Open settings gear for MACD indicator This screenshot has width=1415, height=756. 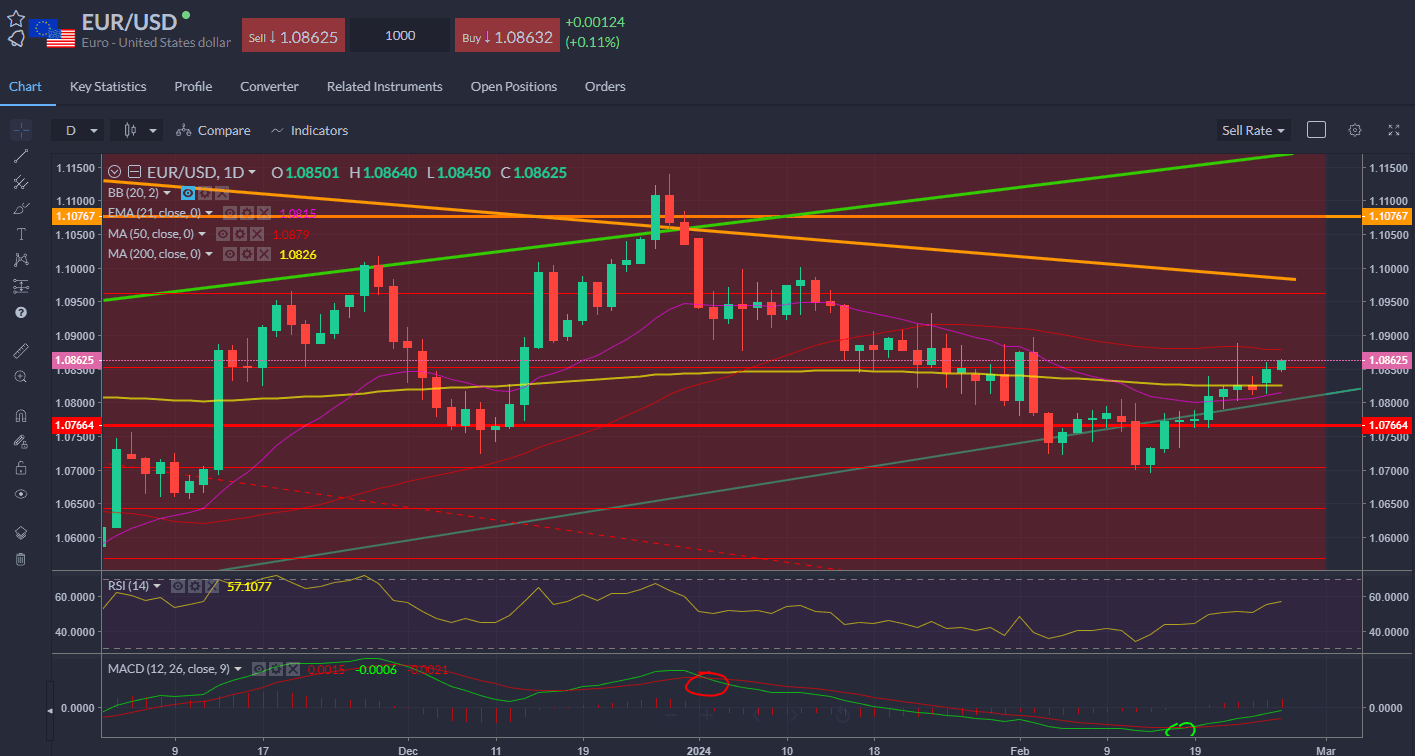click(276, 669)
